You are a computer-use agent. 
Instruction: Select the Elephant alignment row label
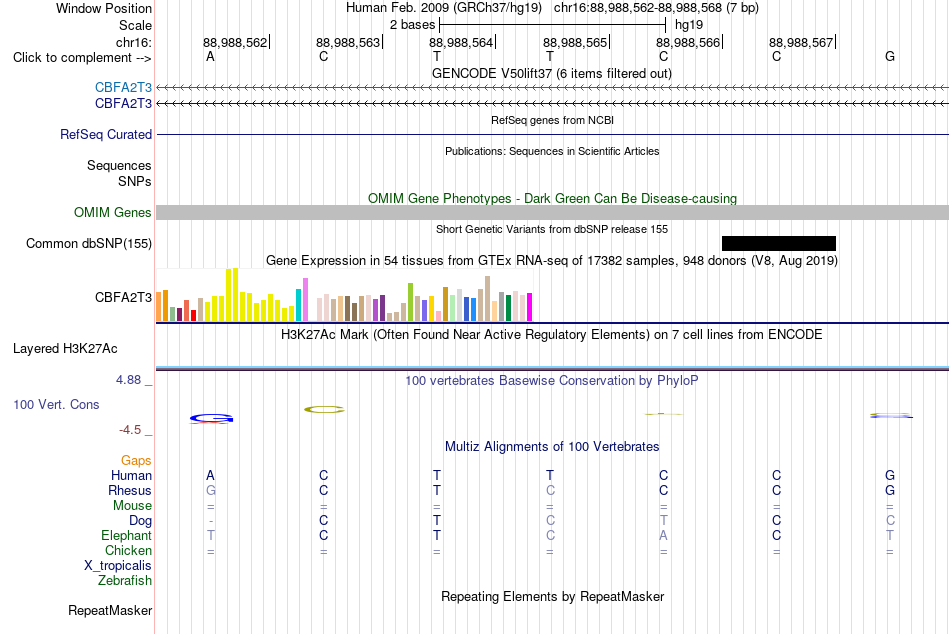[126, 535]
